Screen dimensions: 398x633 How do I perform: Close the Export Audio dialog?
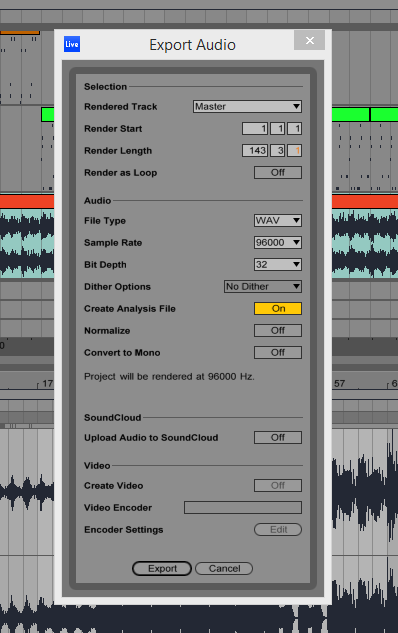pos(310,40)
